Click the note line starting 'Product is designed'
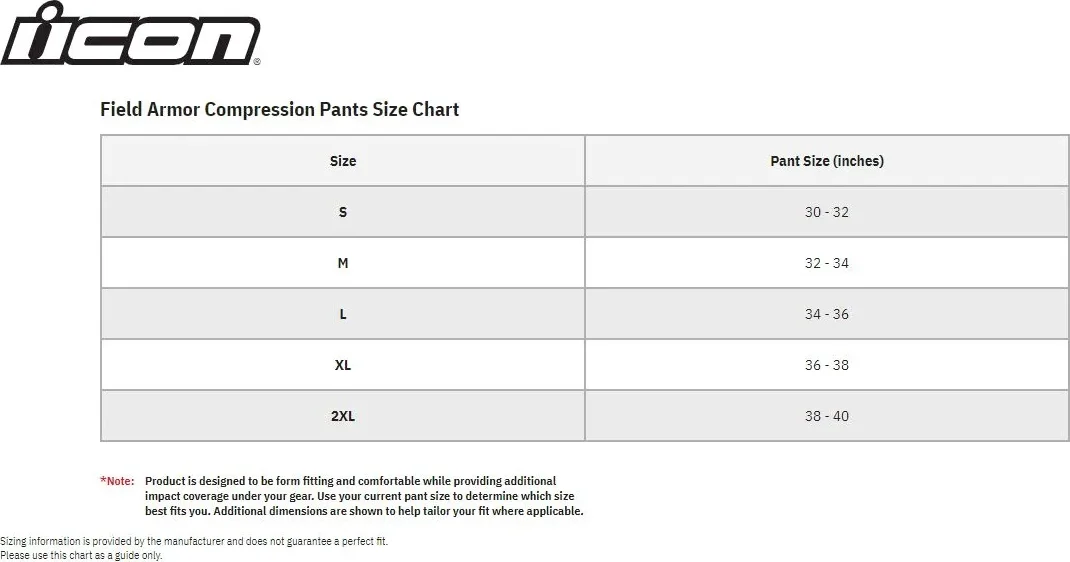Viewport: 1070px width, 562px height. coord(350,481)
